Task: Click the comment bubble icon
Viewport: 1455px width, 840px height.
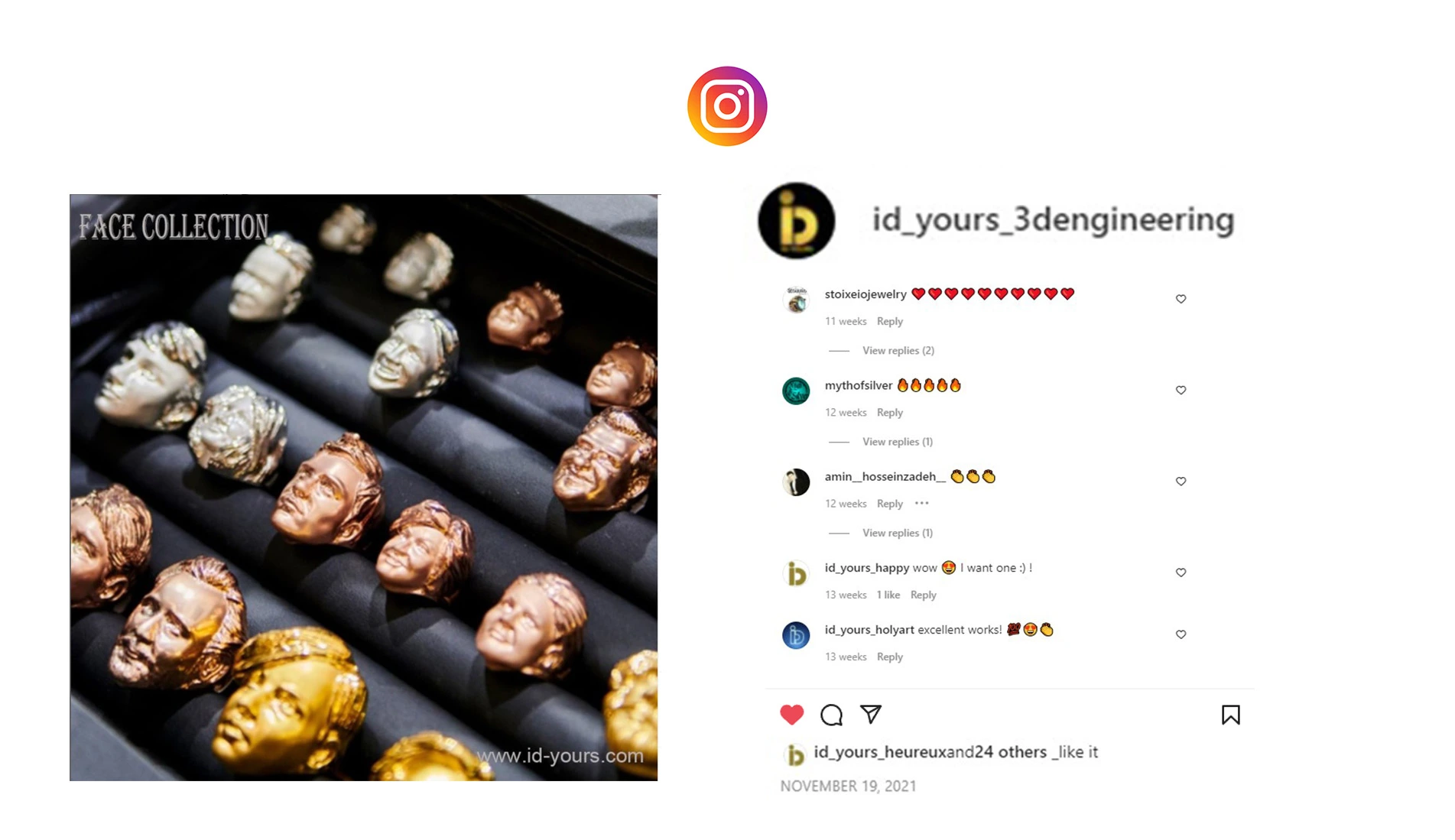Action: click(831, 715)
